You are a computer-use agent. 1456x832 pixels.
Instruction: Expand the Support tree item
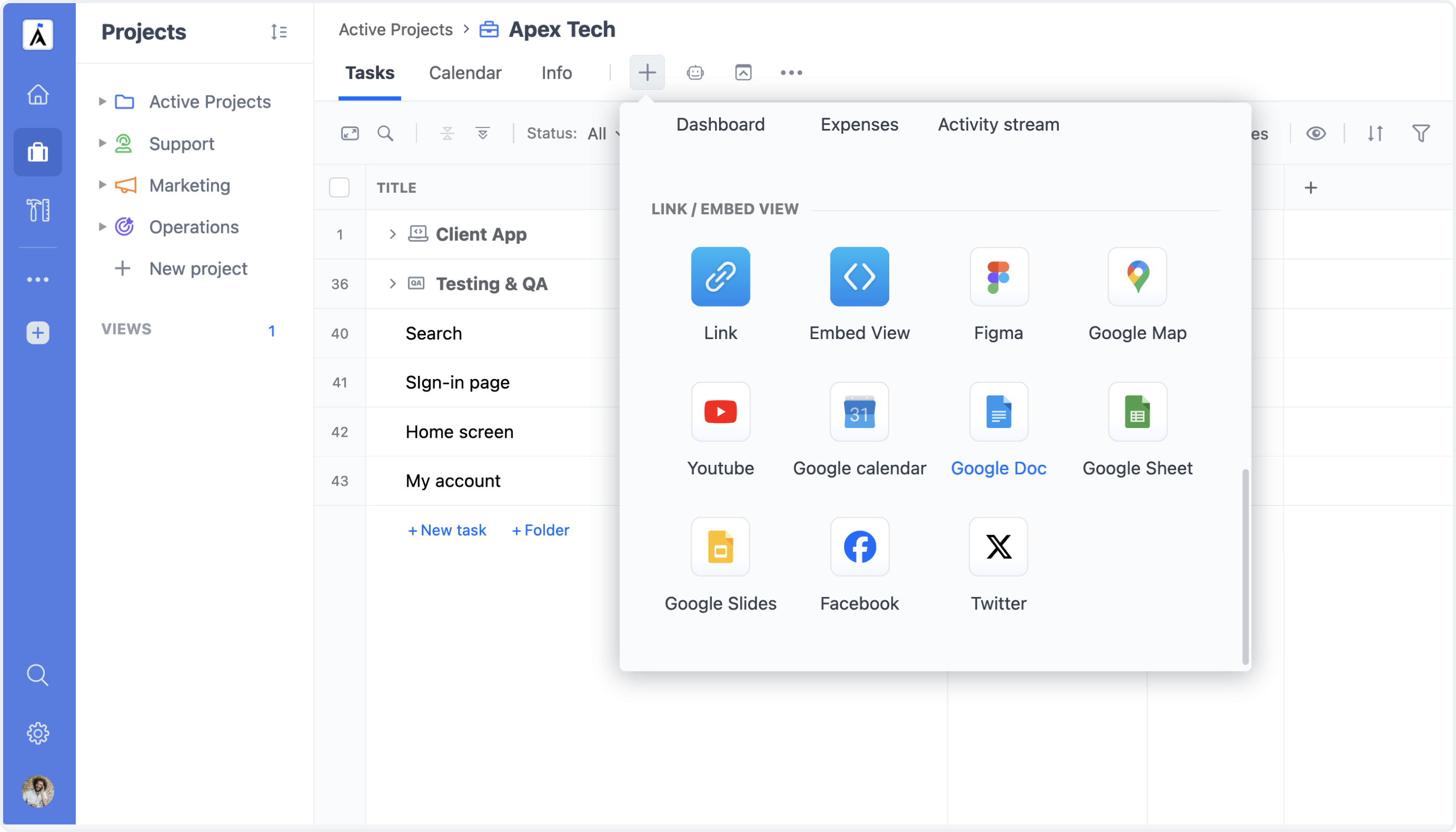pos(102,143)
